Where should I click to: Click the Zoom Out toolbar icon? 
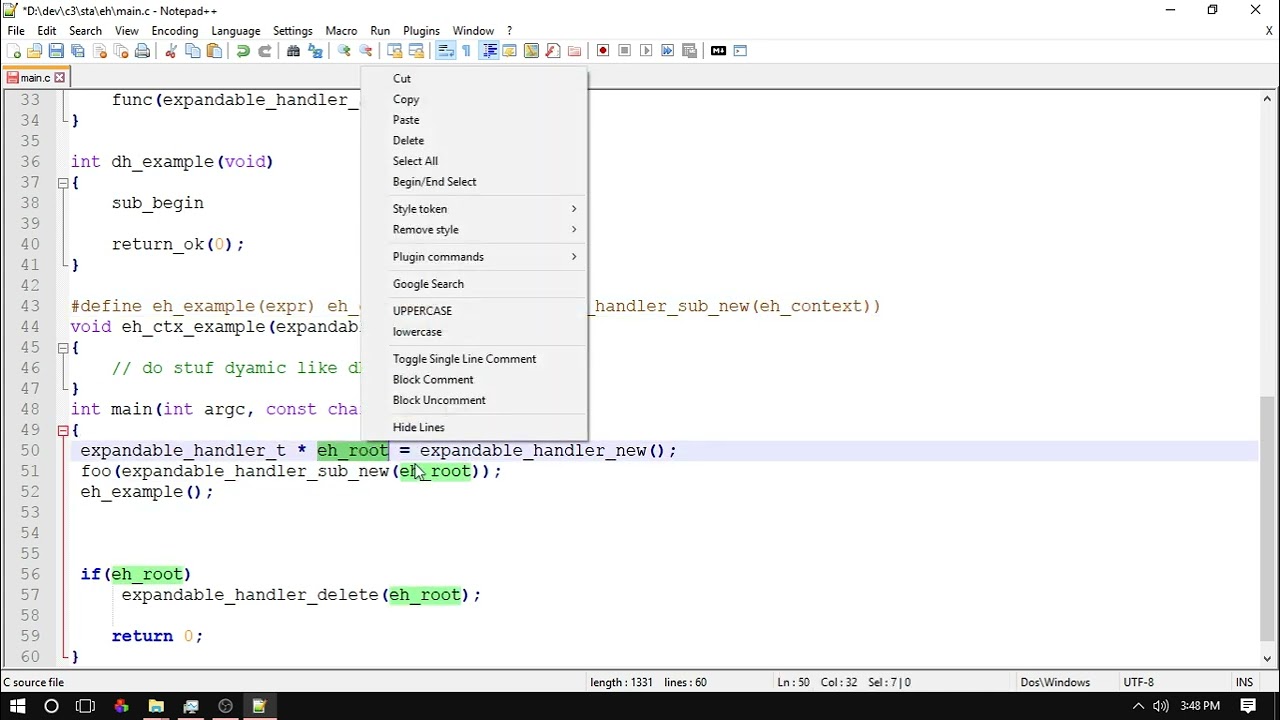pos(366,51)
